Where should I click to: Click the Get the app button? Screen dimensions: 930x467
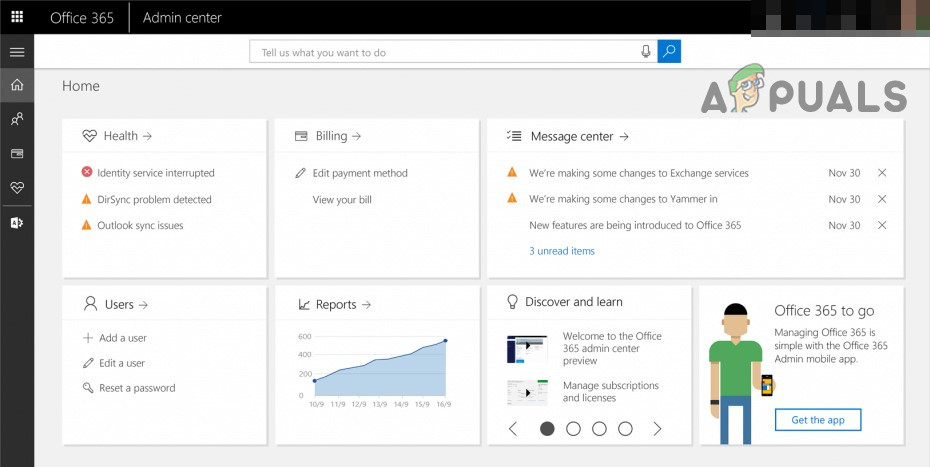click(817, 420)
